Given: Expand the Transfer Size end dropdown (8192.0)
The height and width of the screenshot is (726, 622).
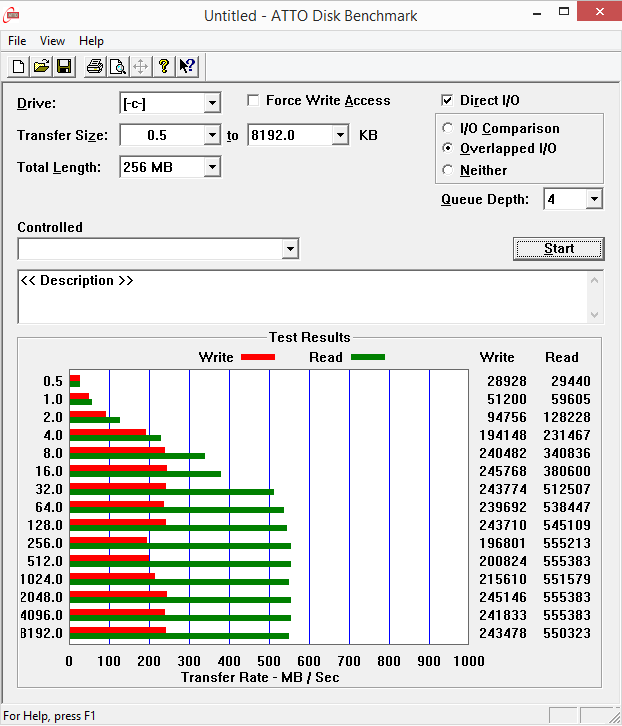Looking at the screenshot, I should 340,135.
